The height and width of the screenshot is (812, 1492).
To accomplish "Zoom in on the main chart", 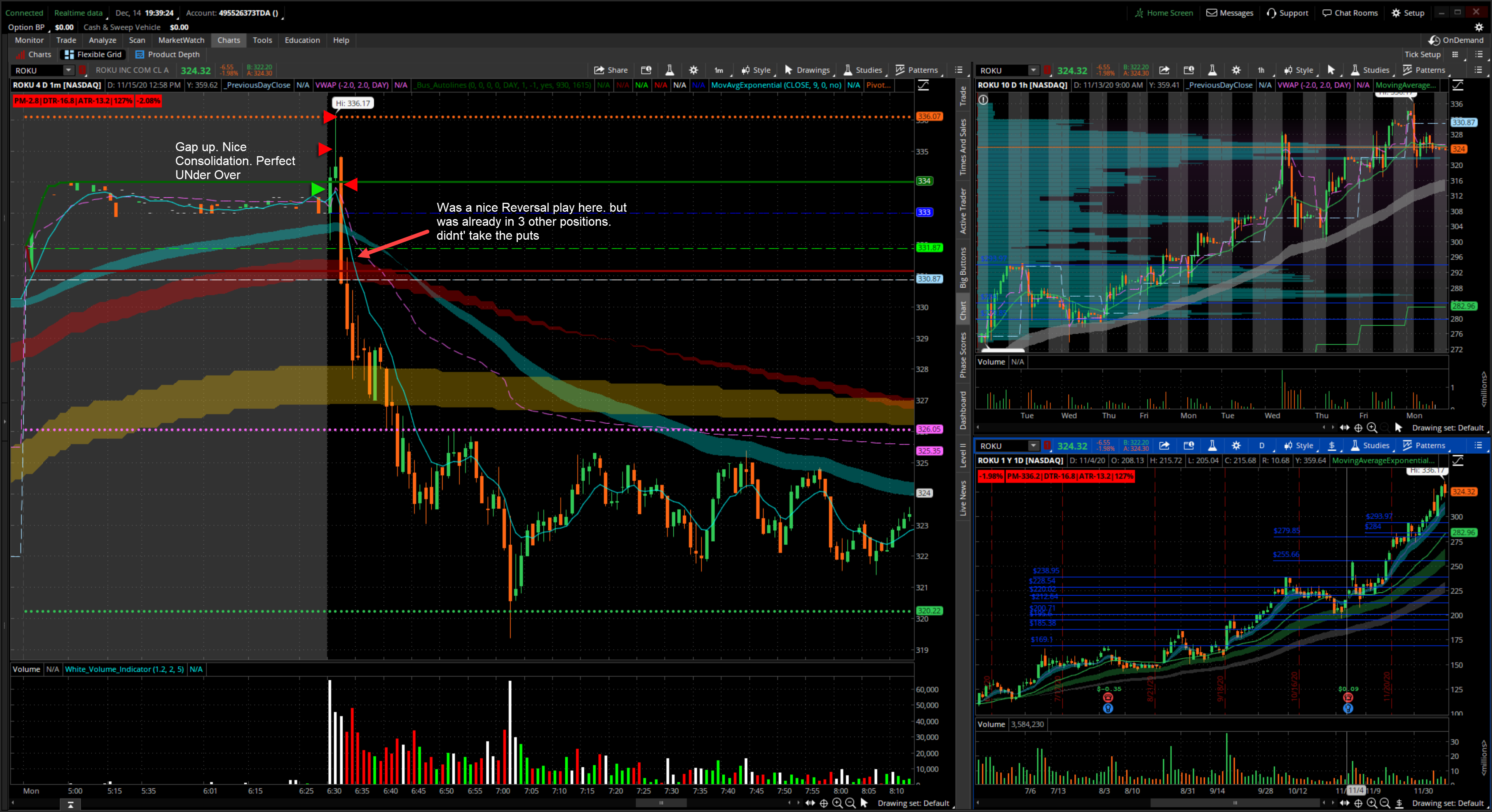I will point(838,803).
